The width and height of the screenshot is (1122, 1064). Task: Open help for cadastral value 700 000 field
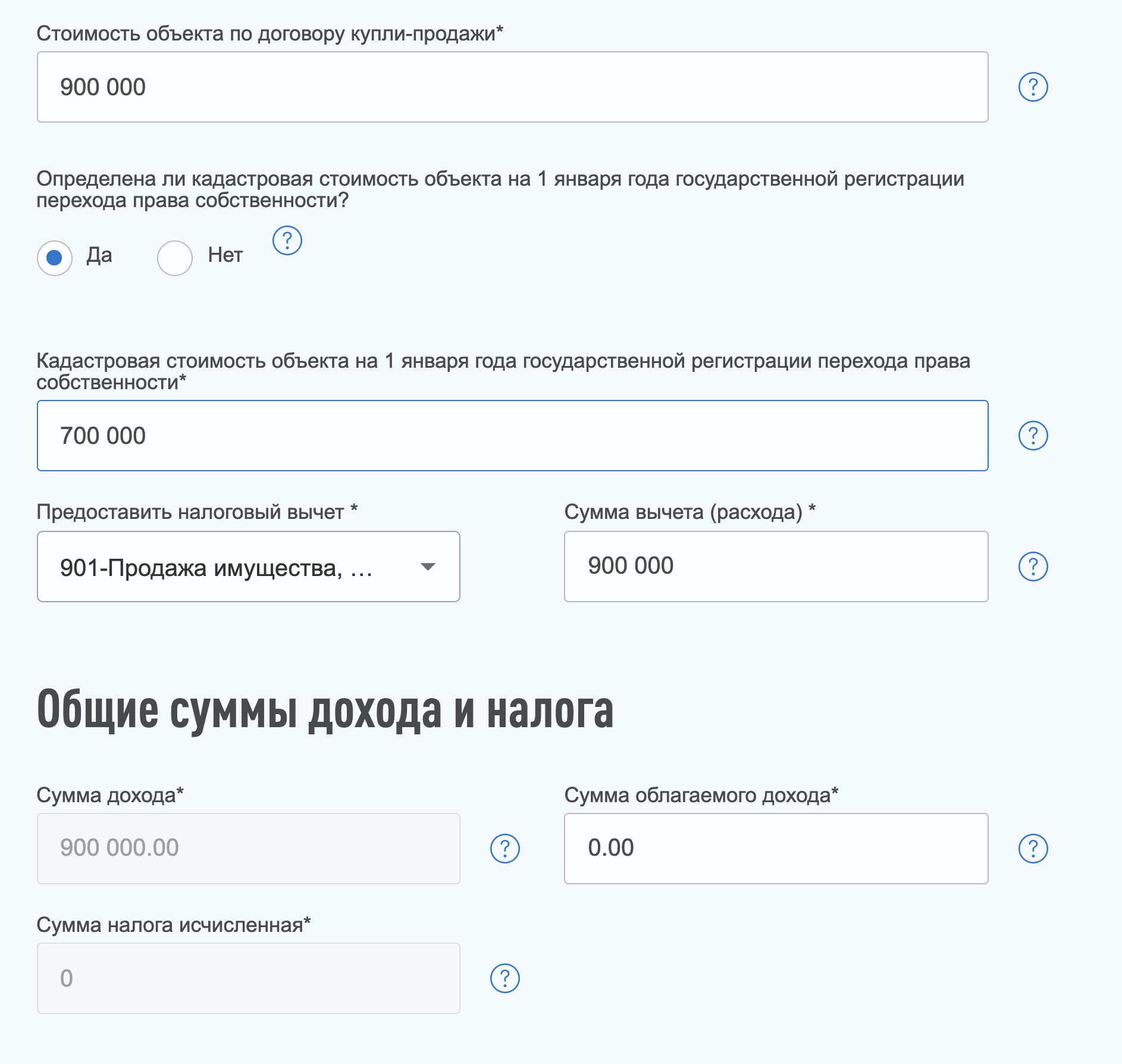coord(1033,436)
